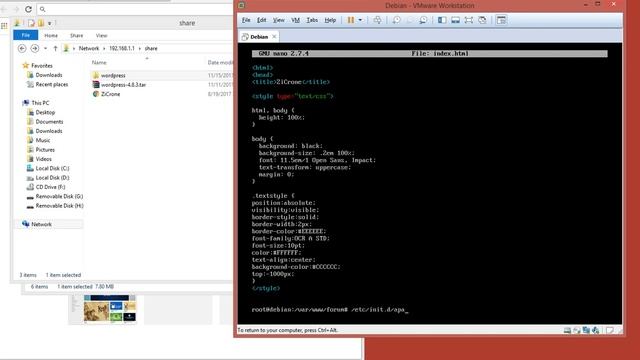The width and height of the screenshot is (640, 360).
Task: Click the browser reload button behind Explorer
Action: click(x=28, y=9)
